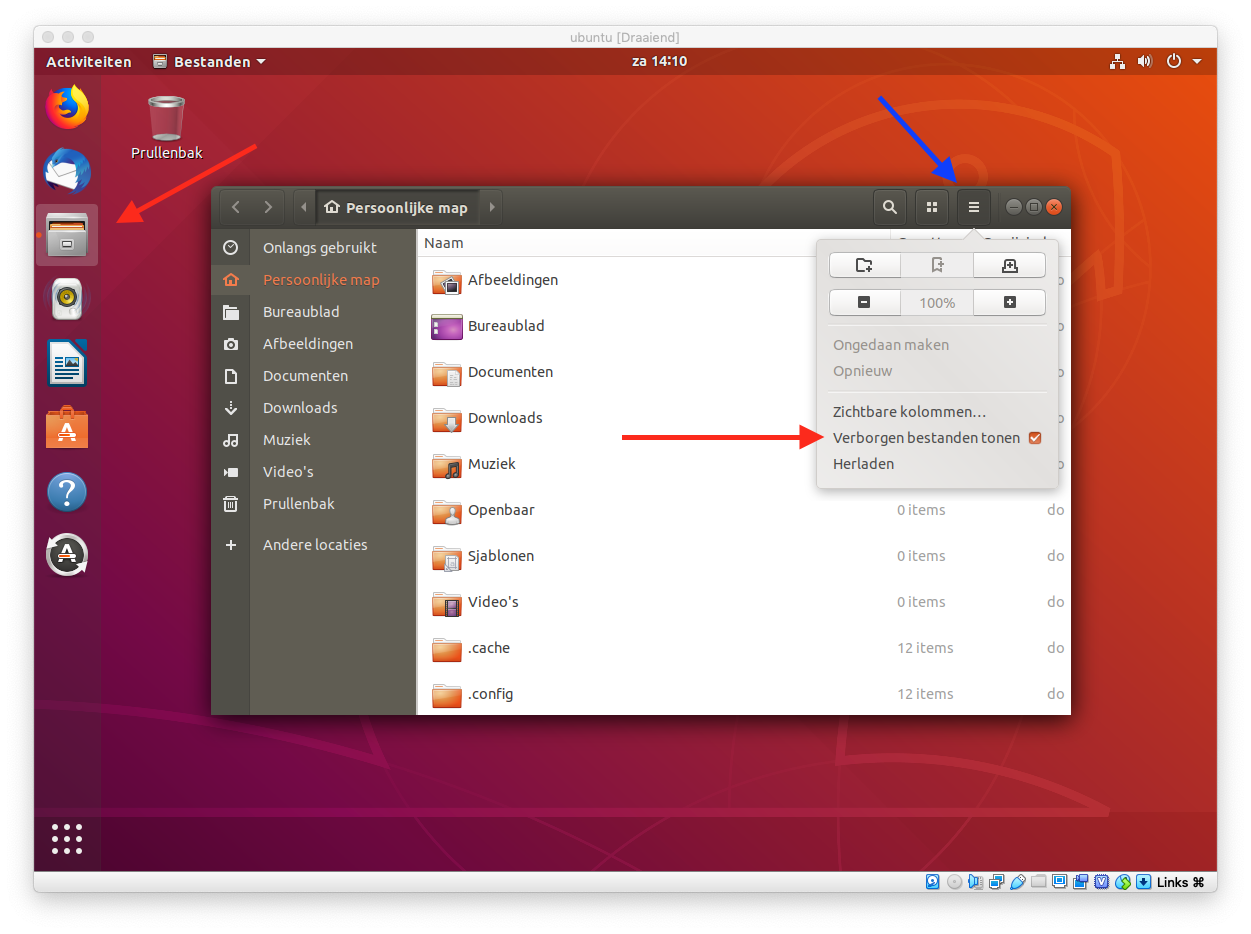1251x934 pixels.
Task: Open 'Andere locaties' in the sidebar
Action: pyautogui.click(x=314, y=545)
